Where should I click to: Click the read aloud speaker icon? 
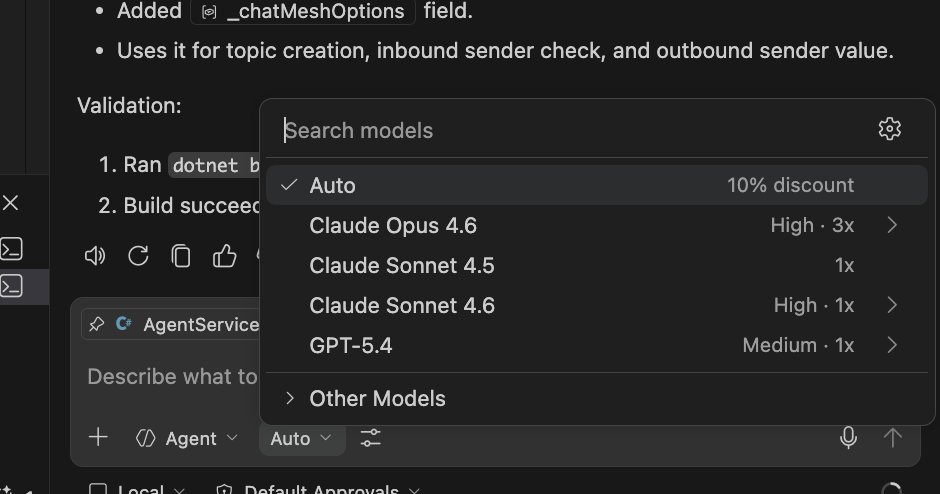[x=95, y=256]
